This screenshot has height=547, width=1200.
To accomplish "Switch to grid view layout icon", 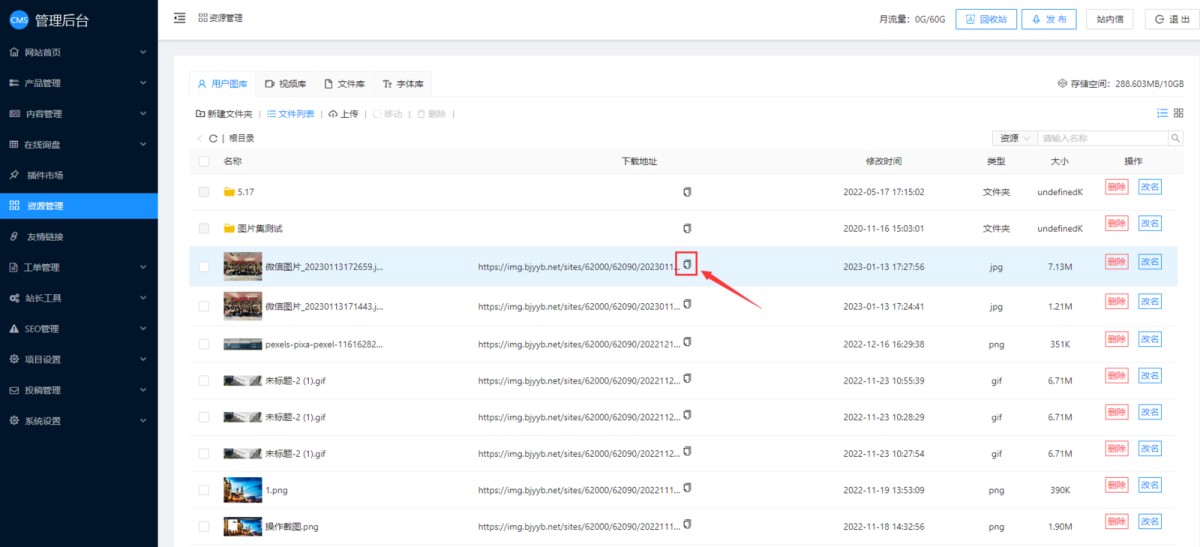I will (x=1178, y=114).
